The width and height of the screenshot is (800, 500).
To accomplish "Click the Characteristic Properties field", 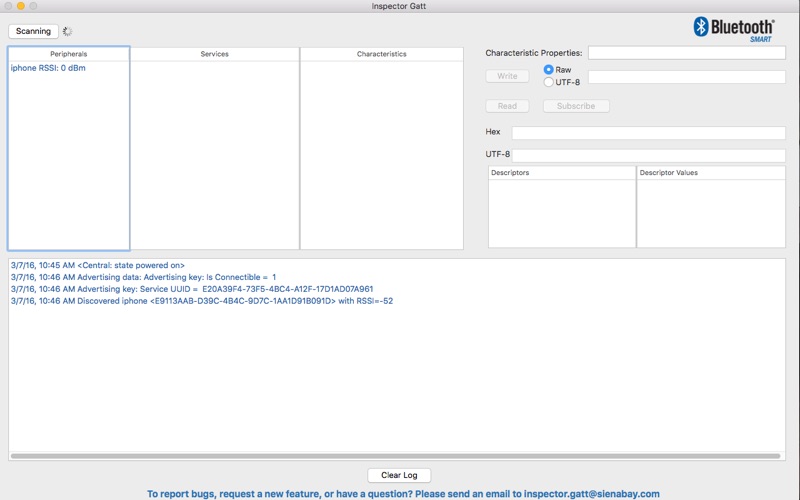I will click(x=687, y=53).
